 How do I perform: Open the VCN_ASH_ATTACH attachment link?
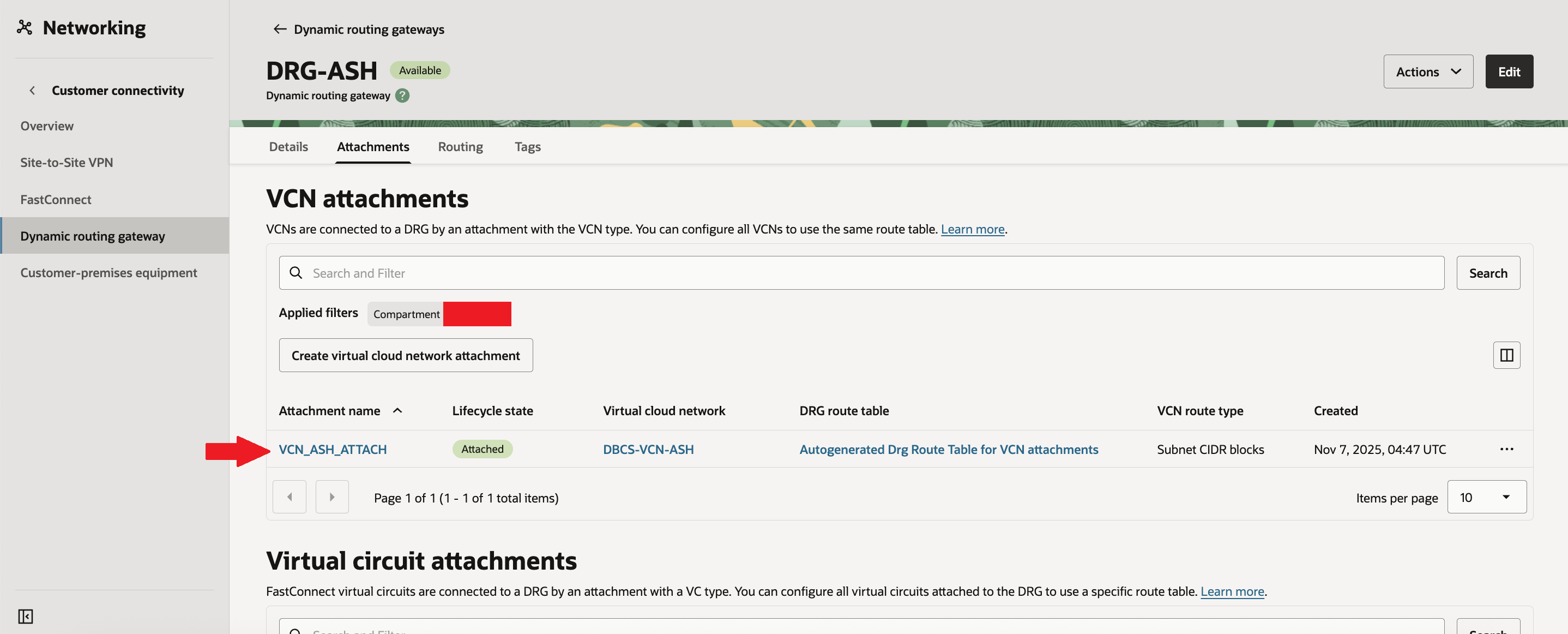tap(333, 449)
